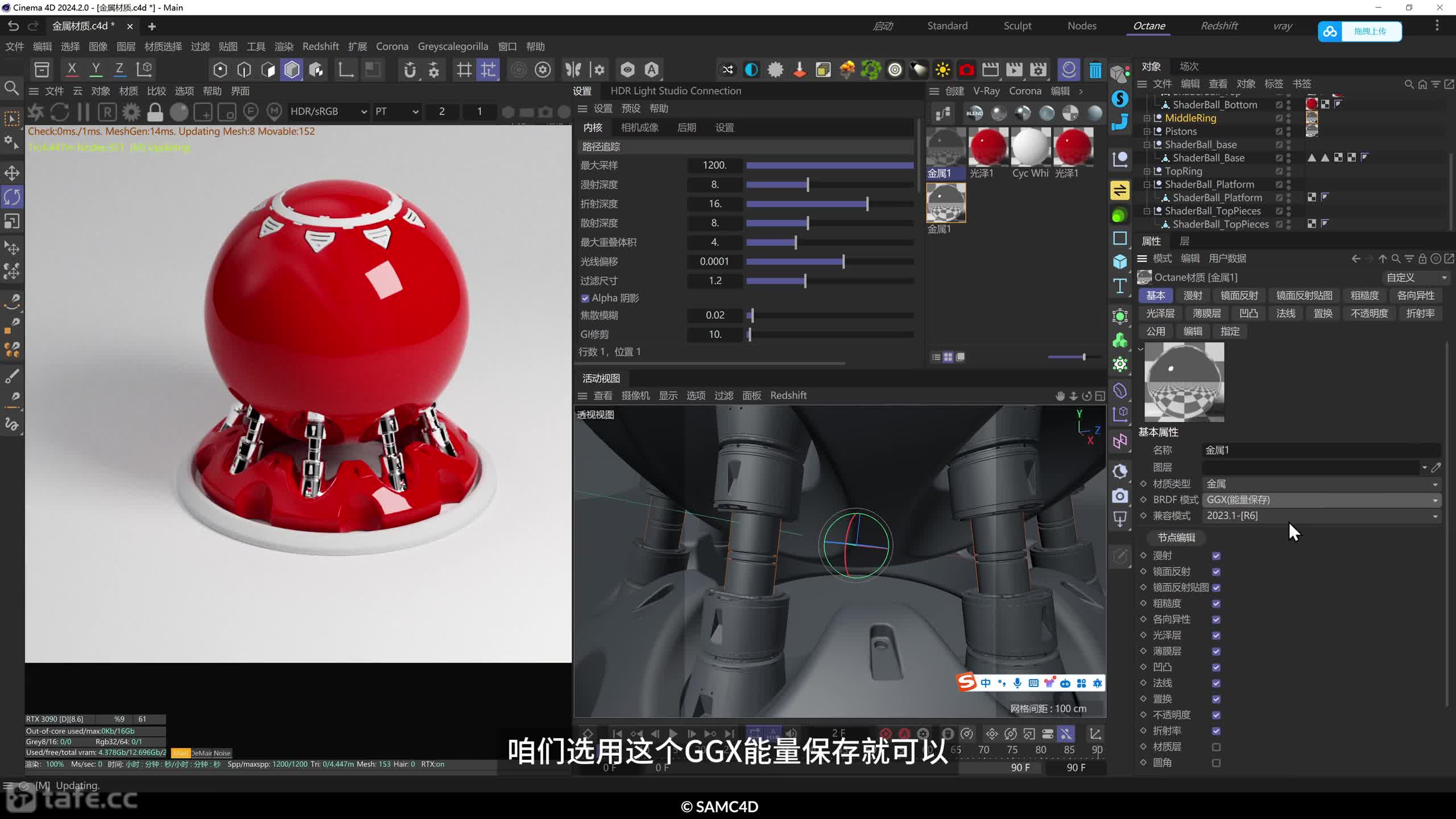This screenshot has height=819, width=1456.
Task: Switch to the Sculpt layout tab
Action: coord(1017,26)
